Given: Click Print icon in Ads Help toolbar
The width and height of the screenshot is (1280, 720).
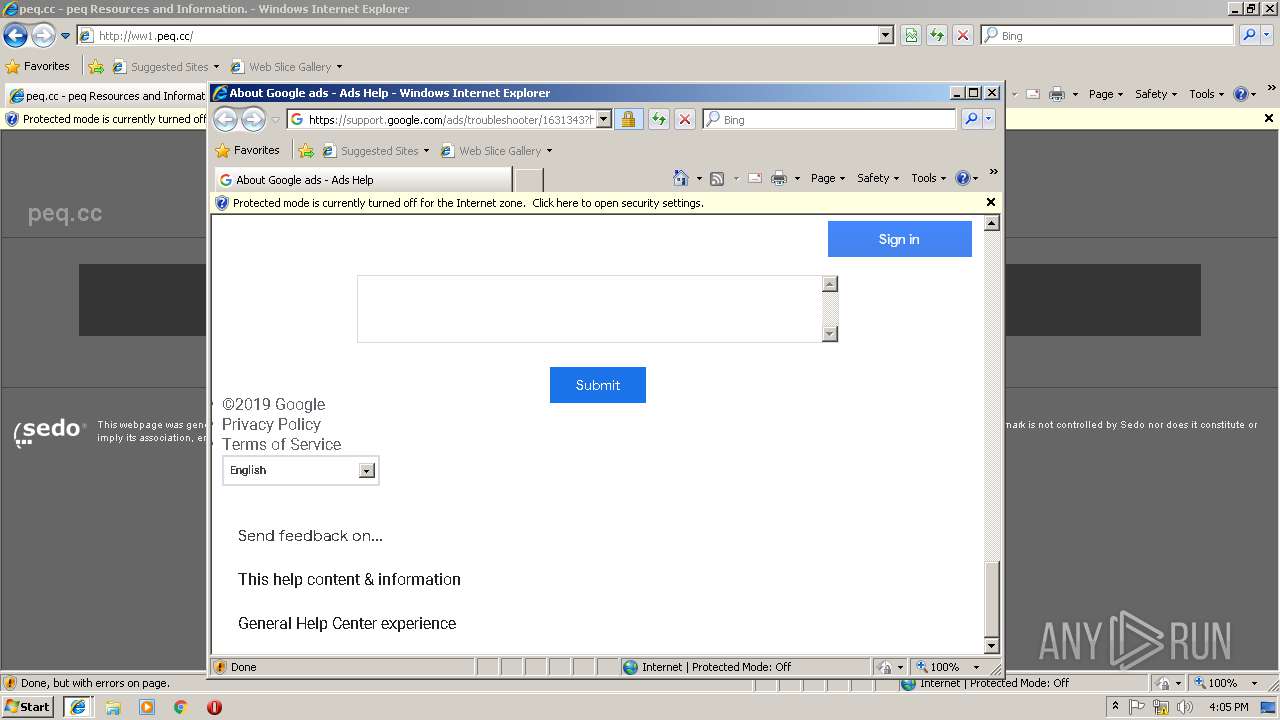Looking at the screenshot, I should pyautogui.click(x=780, y=178).
